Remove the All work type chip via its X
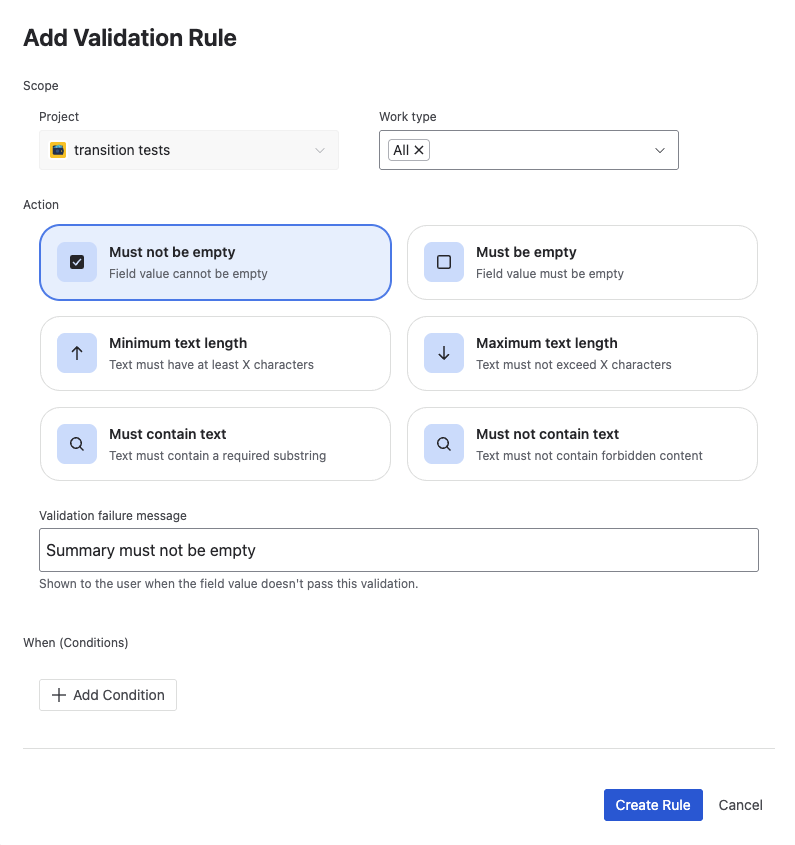795x845 pixels. pyautogui.click(x=419, y=149)
